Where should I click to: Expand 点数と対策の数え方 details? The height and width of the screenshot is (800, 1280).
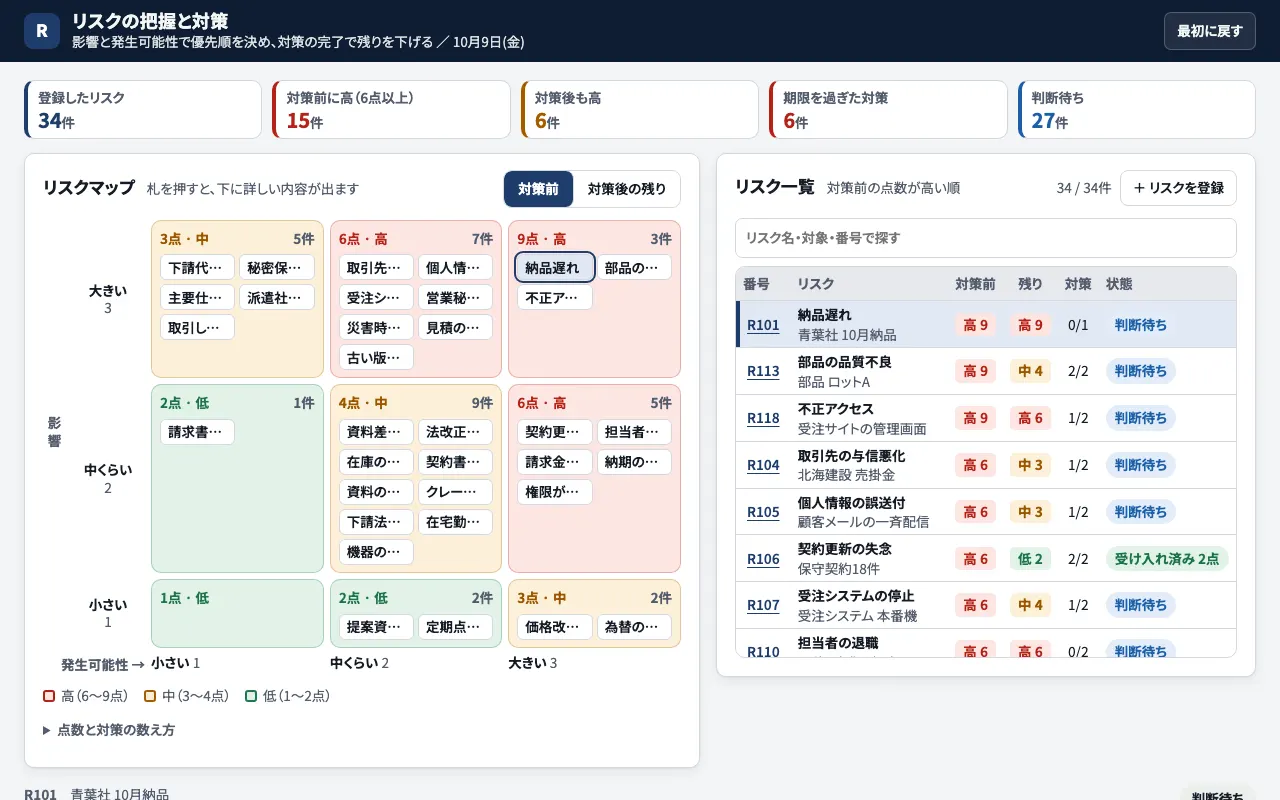(109, 730)
